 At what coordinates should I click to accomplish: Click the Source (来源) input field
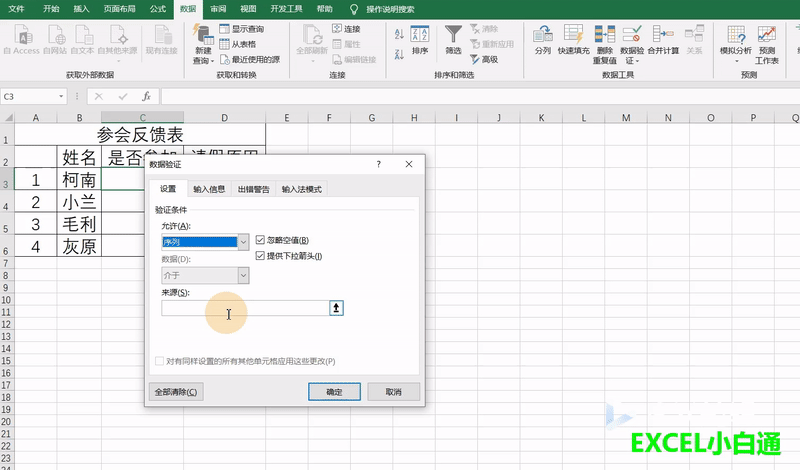click(245, 308)
